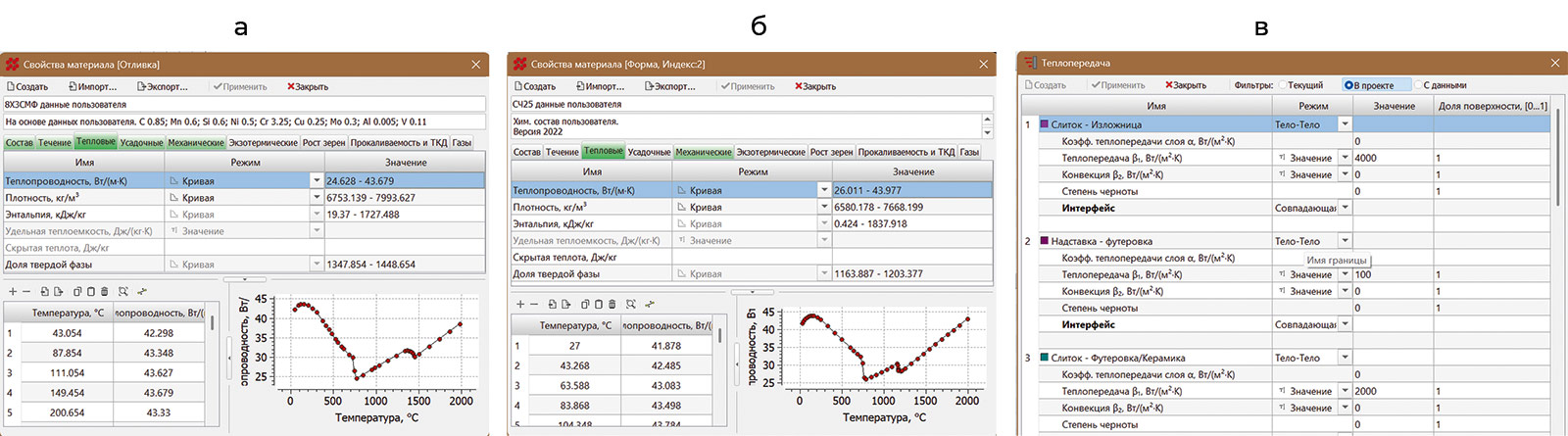Open Экзотермические tab in Форма window

coord(771,153)
